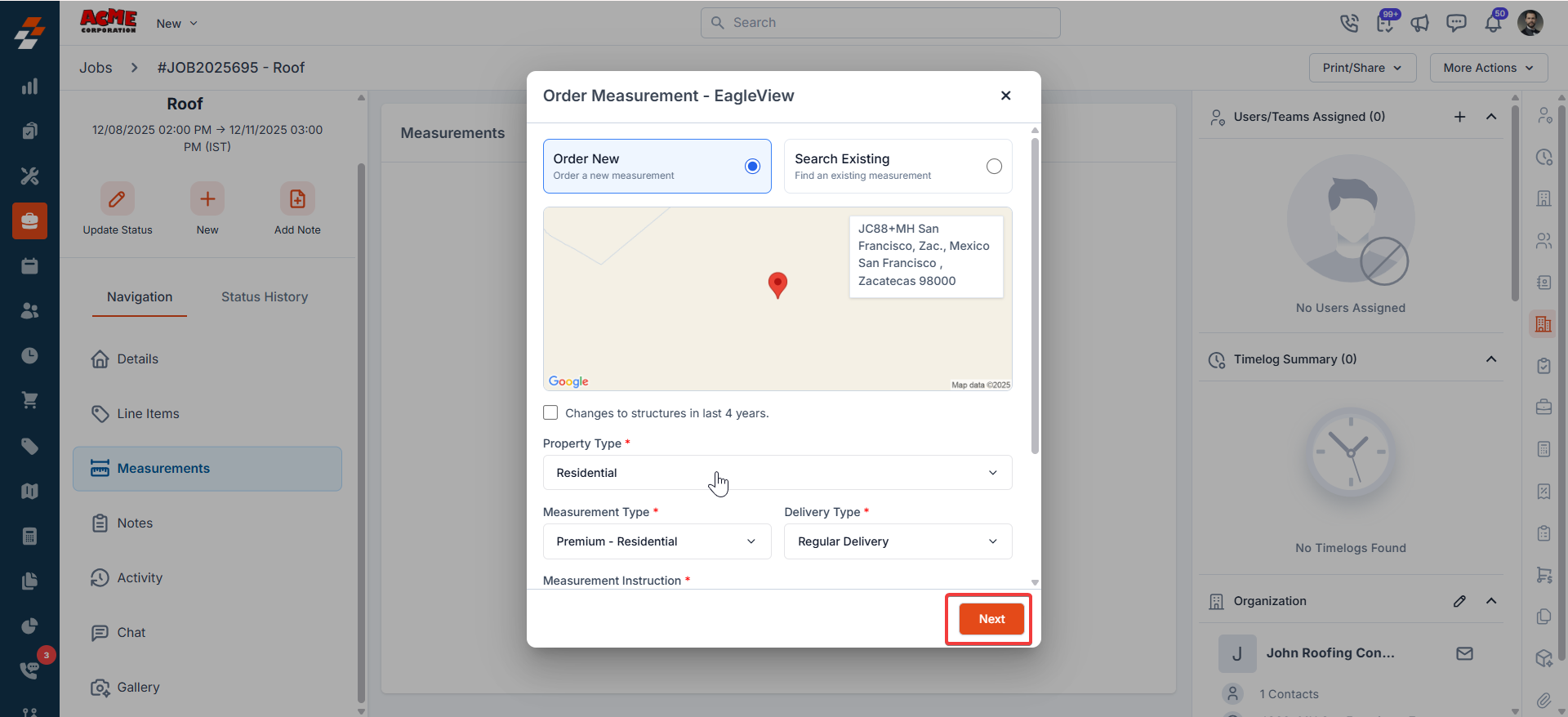Open John Roofing Con... organization link
The image size is (1568, 717).
[x=1330, y=653]
